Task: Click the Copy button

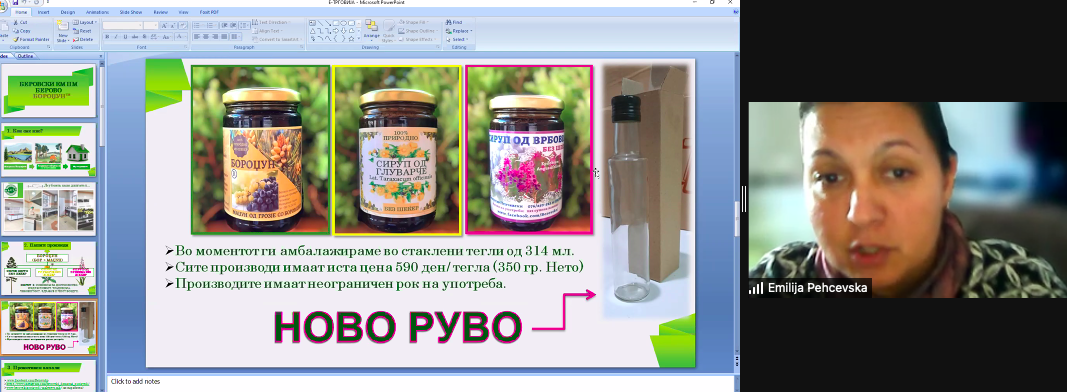Action: pyautogui.click(x=21, y=31)
